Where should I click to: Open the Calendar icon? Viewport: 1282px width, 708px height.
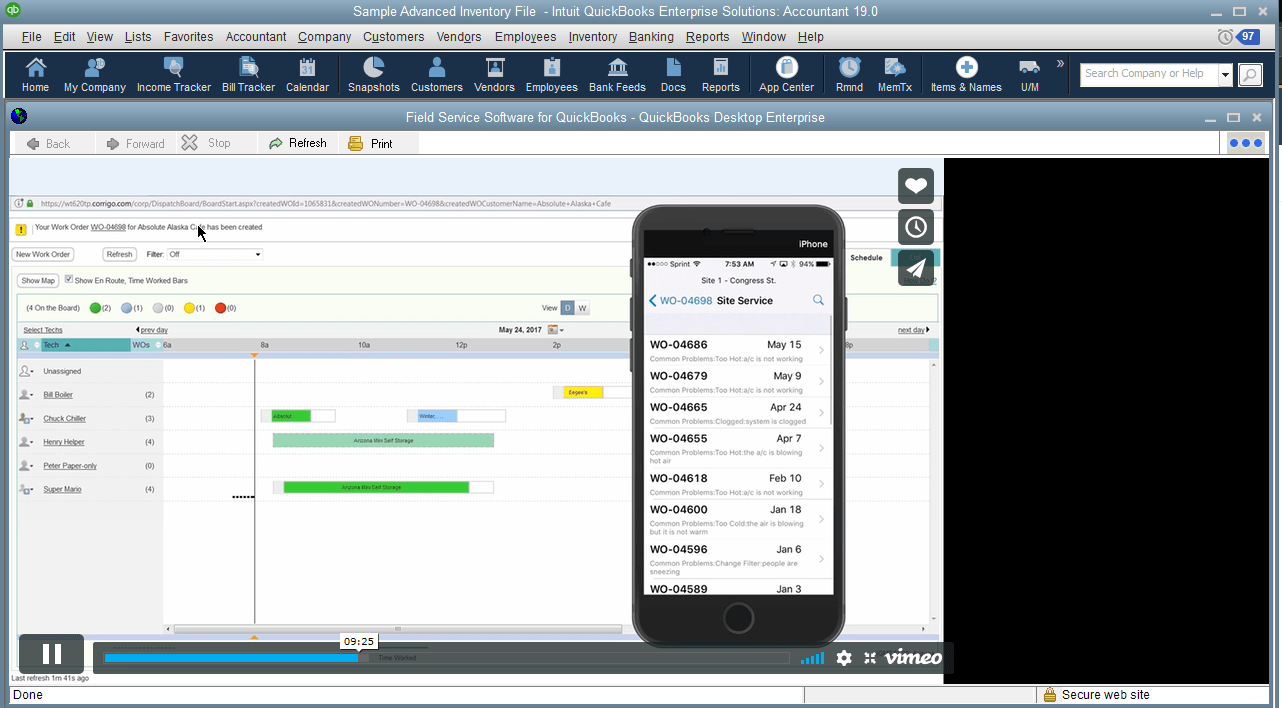click(307, 75)
